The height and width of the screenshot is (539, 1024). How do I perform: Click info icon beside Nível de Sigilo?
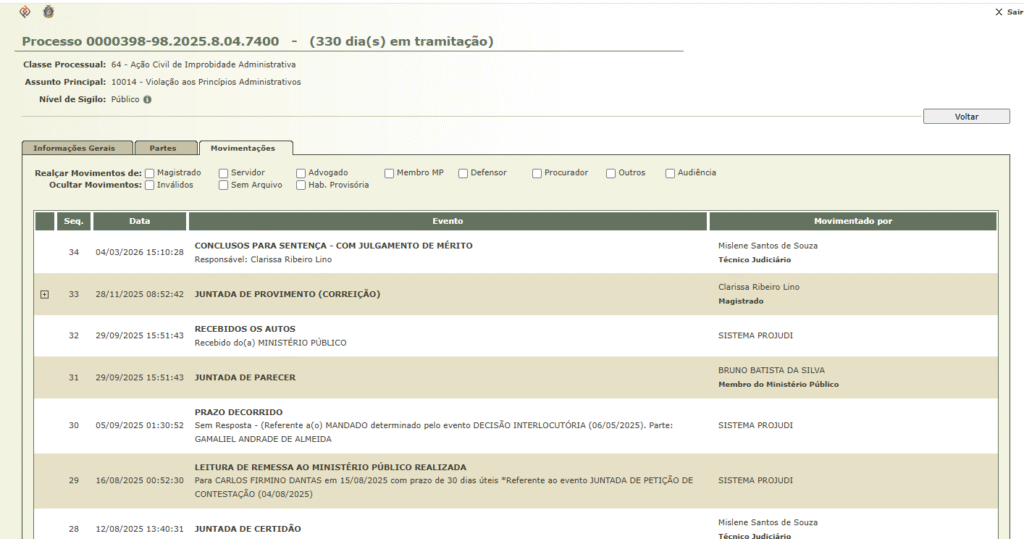(x=147, y=100)
